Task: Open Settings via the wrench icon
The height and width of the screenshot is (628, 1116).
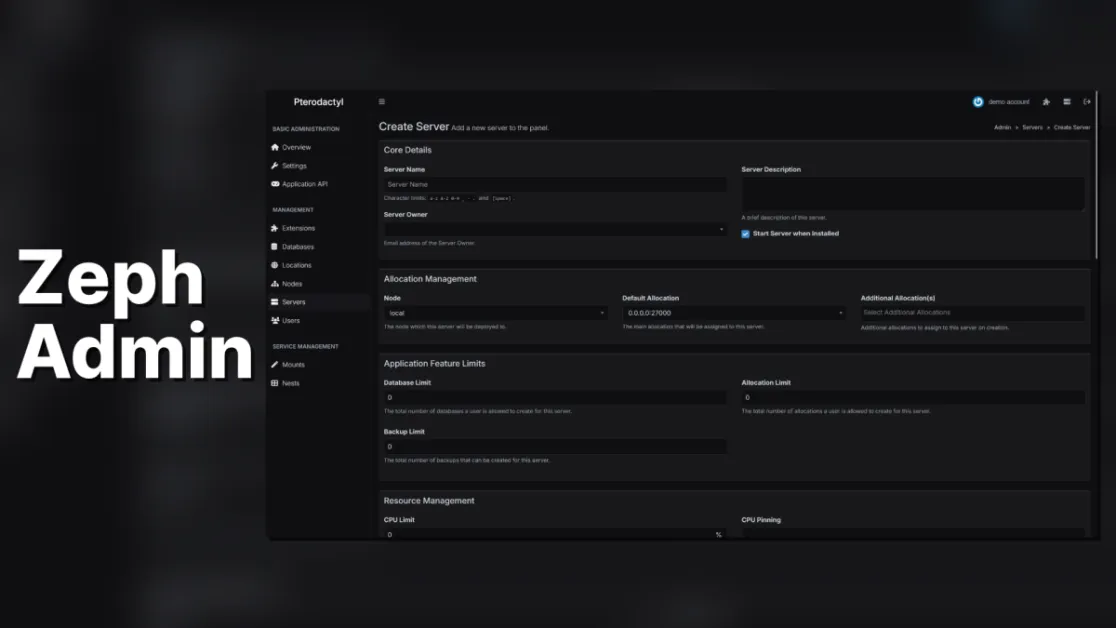Action: [275, 166]
